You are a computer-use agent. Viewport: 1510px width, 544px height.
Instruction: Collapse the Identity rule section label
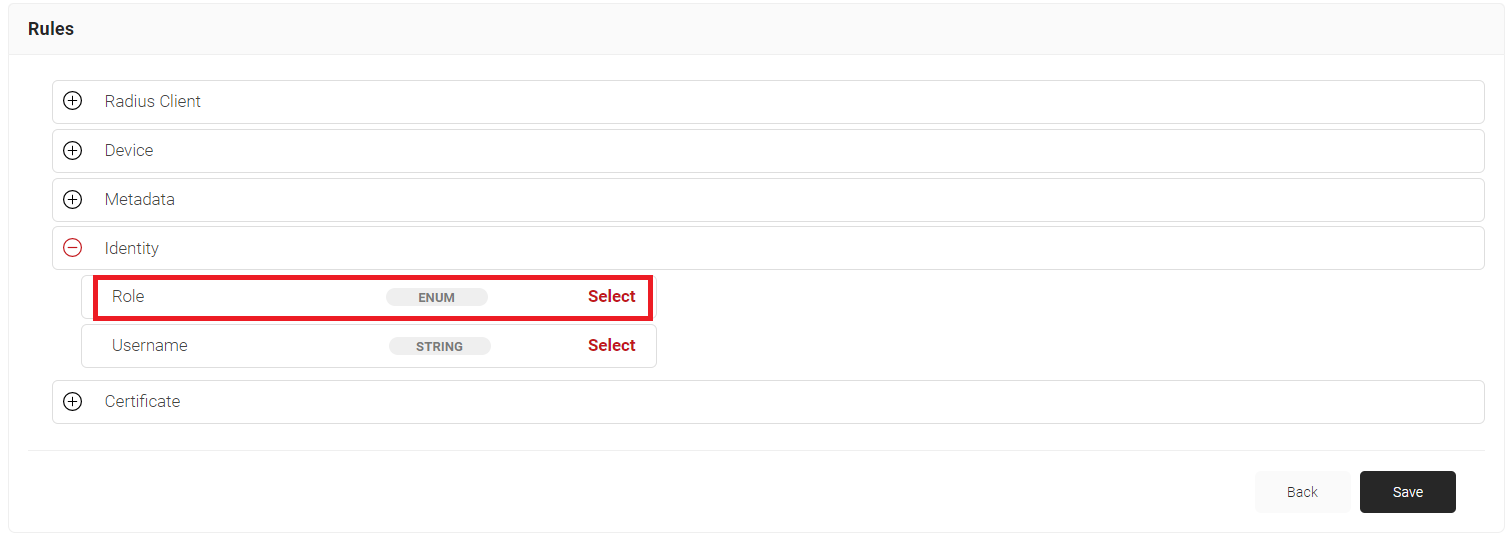132,248
